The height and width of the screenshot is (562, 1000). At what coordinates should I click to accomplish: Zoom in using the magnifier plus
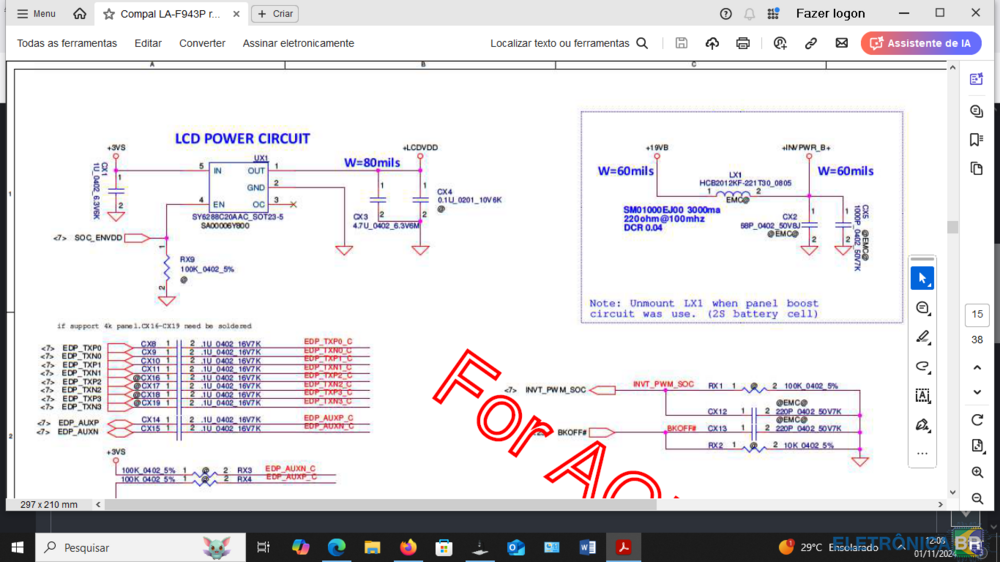pos(977,472)
